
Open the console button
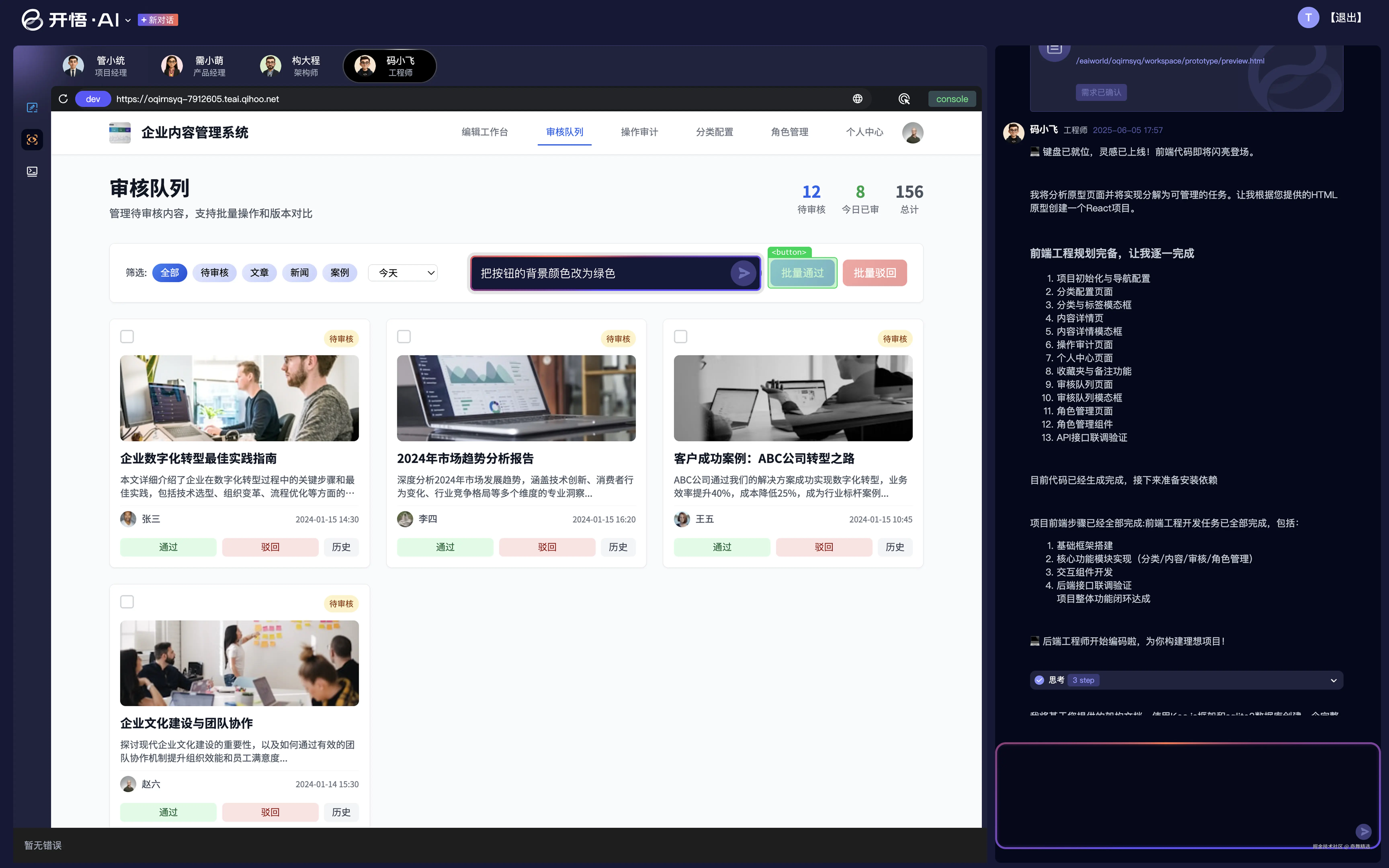[952, 99]
